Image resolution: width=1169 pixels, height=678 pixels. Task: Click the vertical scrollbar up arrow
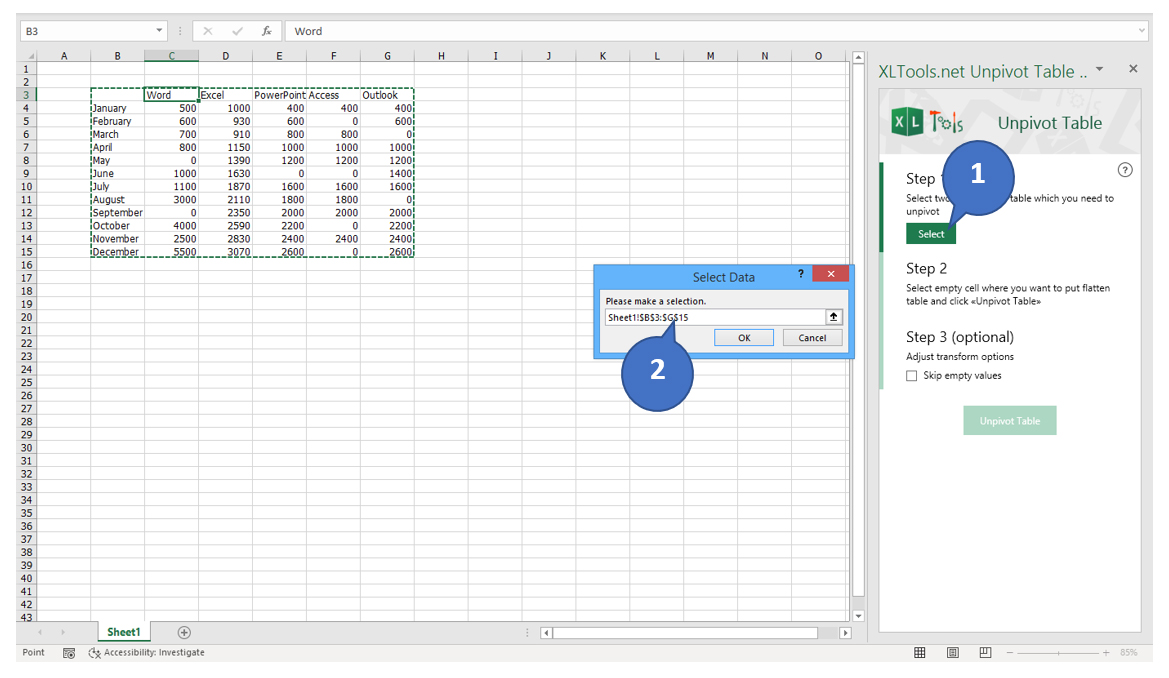[x=858, y=57]
